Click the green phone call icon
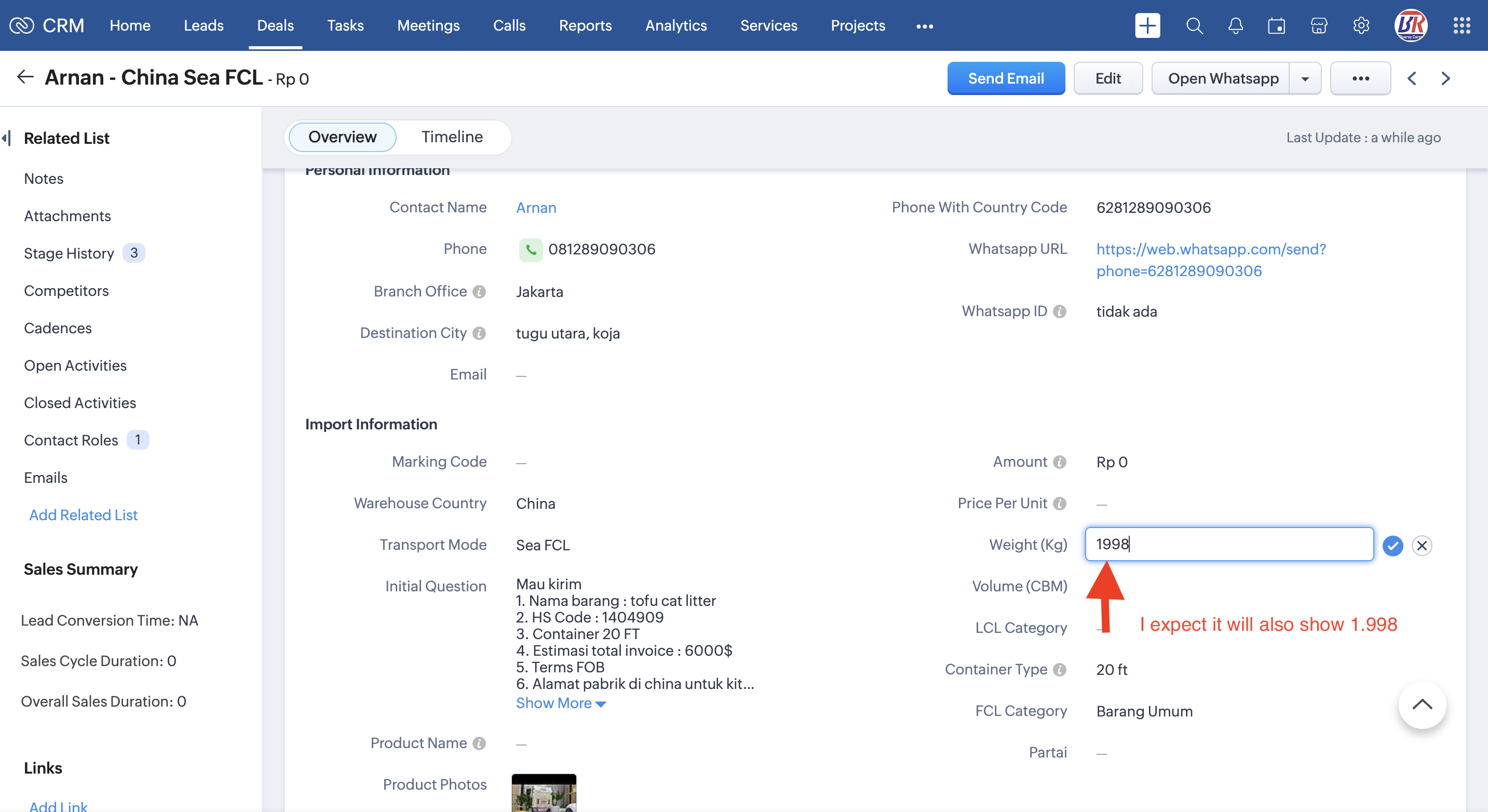The image size is (1488, 812). pos(530,250)
